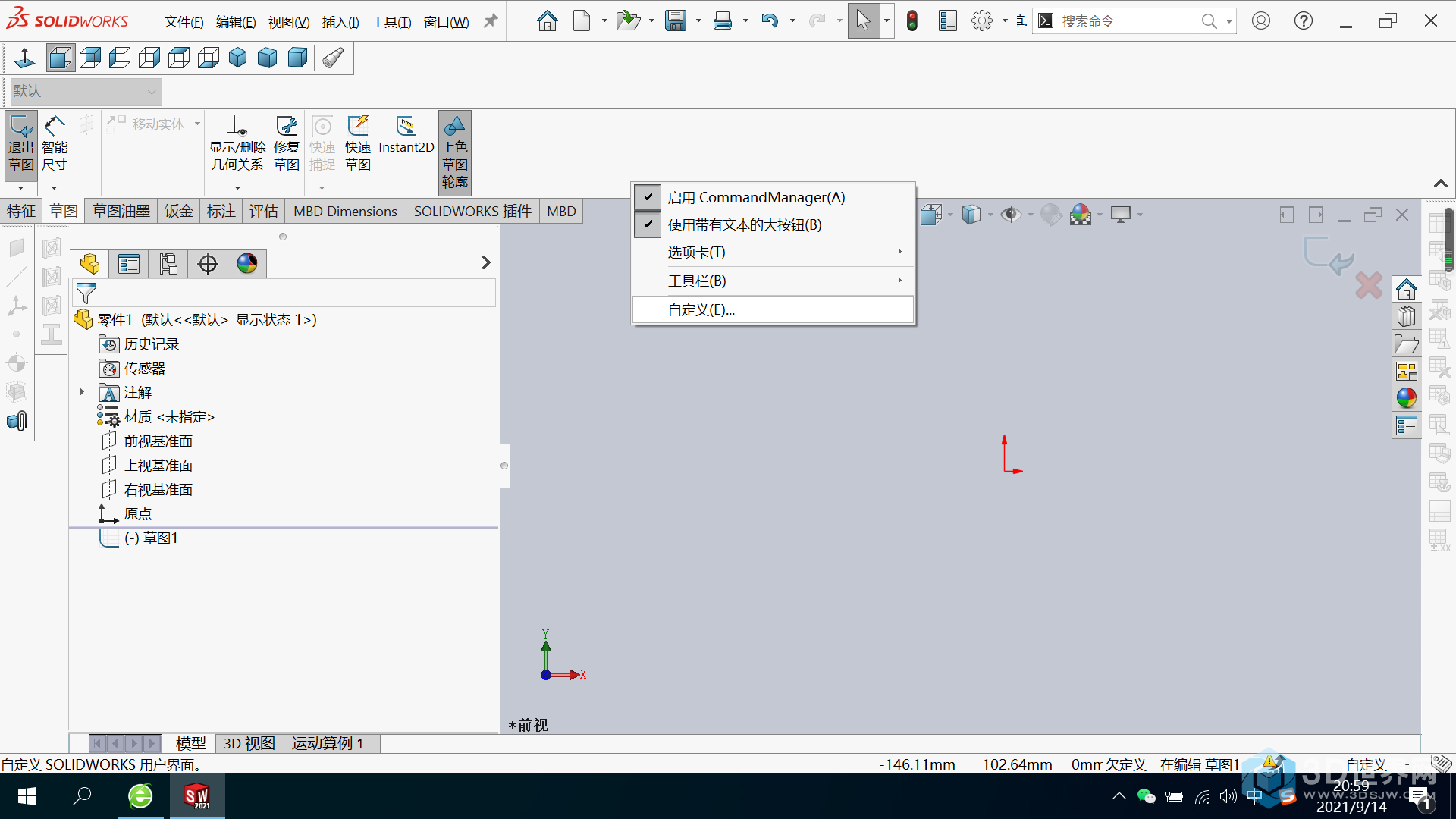Open File Explorer folder in task pane

tap(1407, 344)
